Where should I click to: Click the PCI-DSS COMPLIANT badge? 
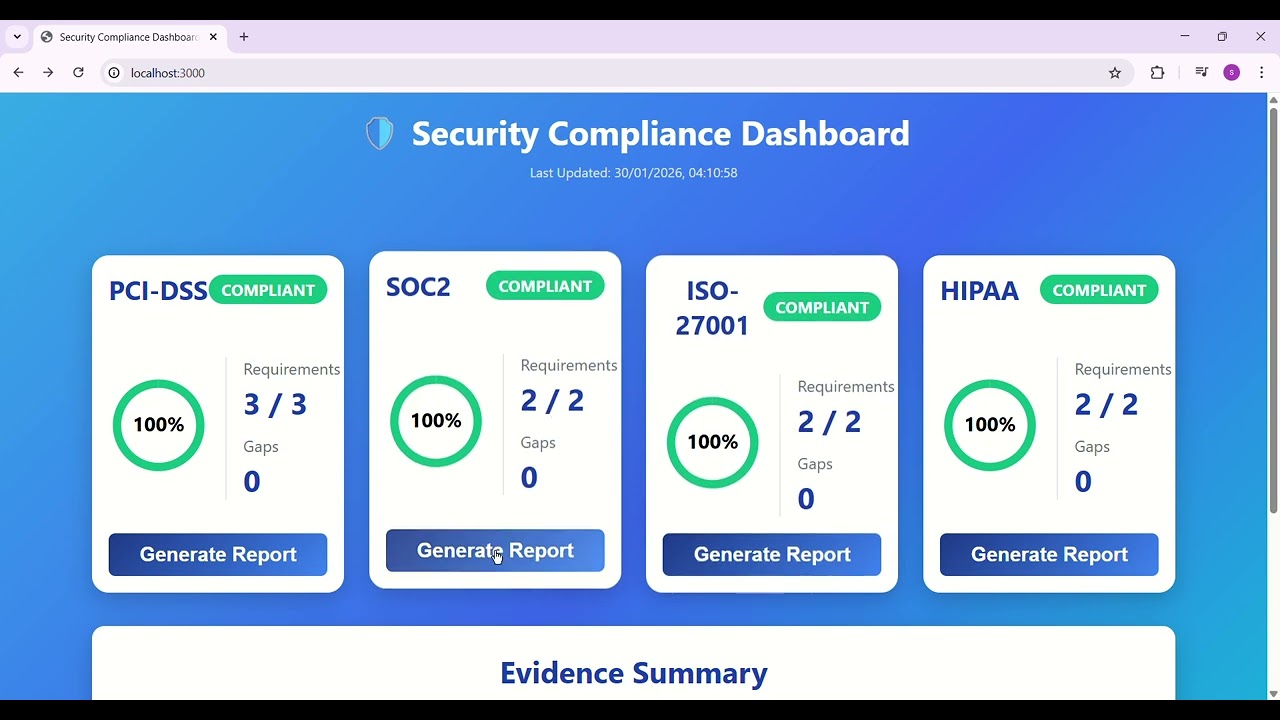(268, 290)
